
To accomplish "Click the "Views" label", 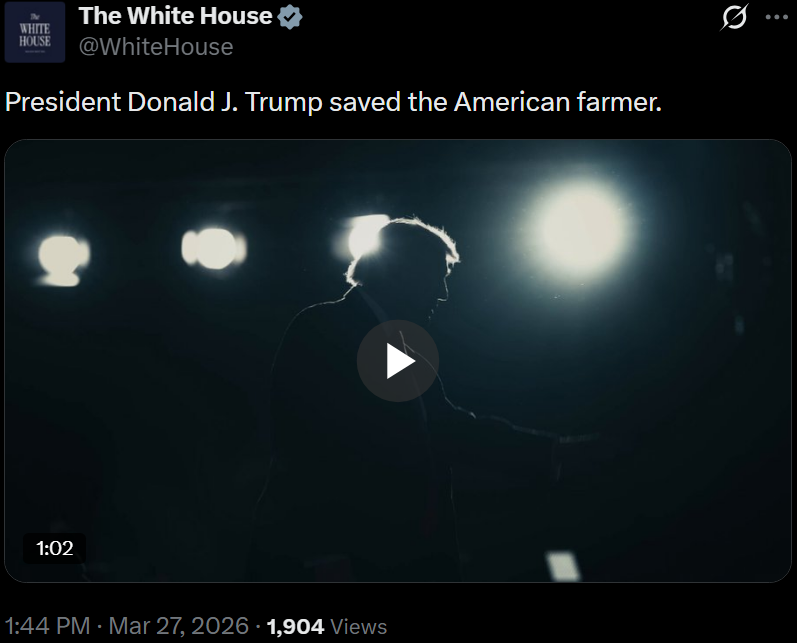I will (358, 627).
